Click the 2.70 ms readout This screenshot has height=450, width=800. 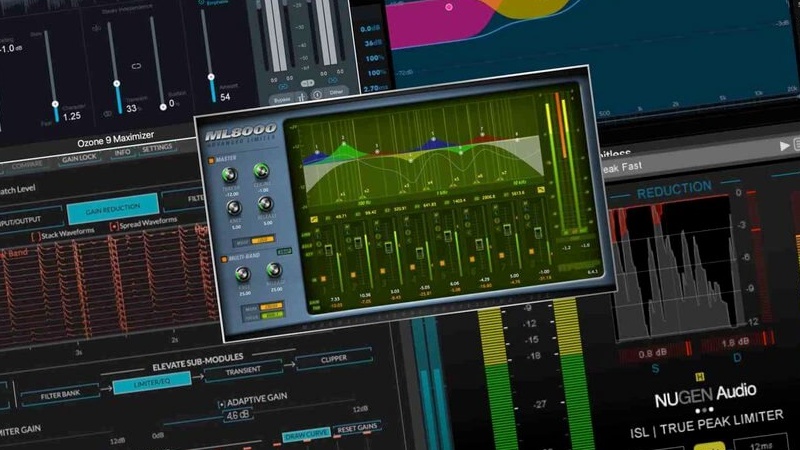tap(375, 88)
